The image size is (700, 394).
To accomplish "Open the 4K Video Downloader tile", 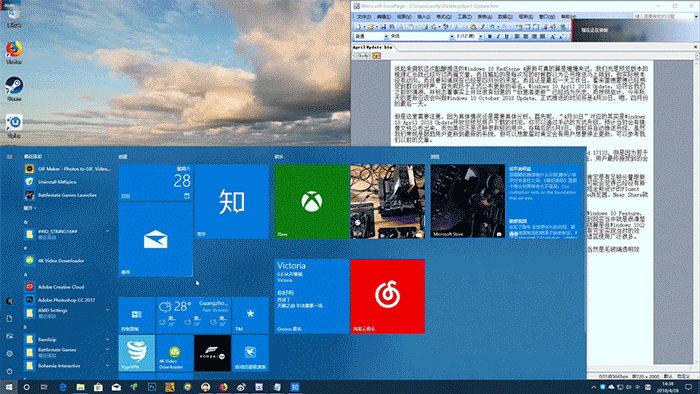I will coord(175,353).
